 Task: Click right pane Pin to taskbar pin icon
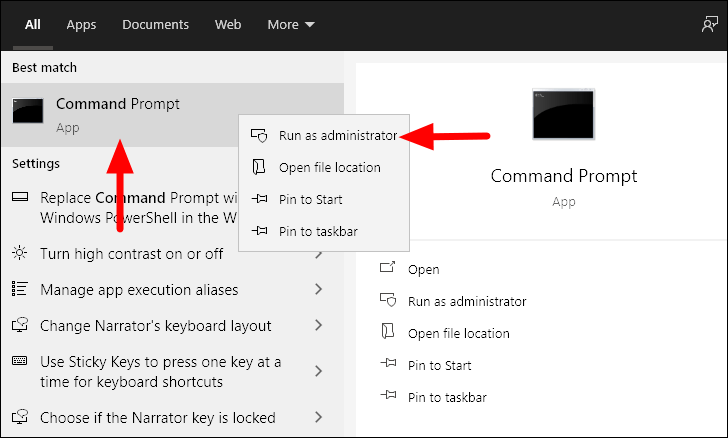click(388, 395)
